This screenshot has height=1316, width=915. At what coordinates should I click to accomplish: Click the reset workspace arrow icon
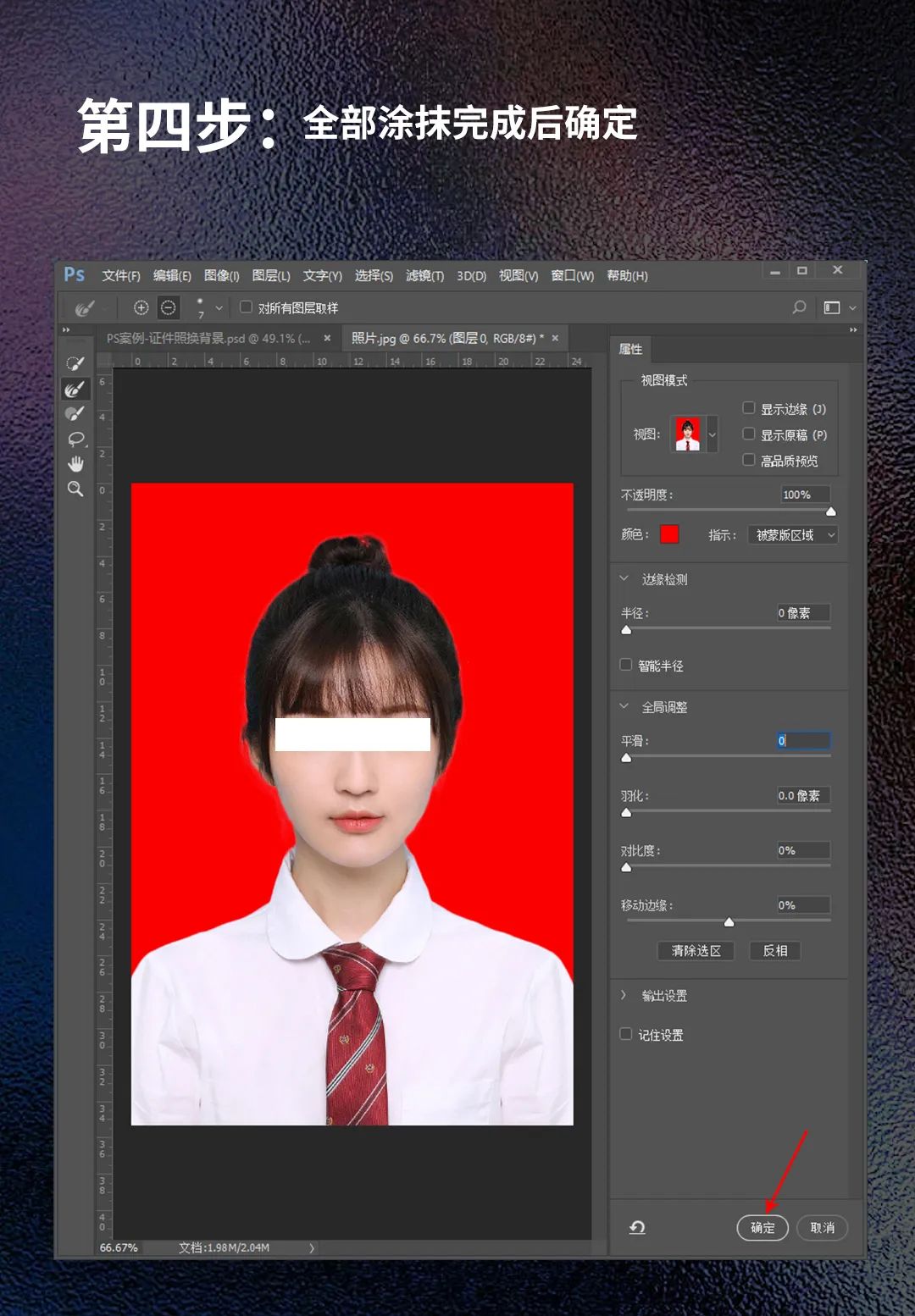tap(637, 1227)
